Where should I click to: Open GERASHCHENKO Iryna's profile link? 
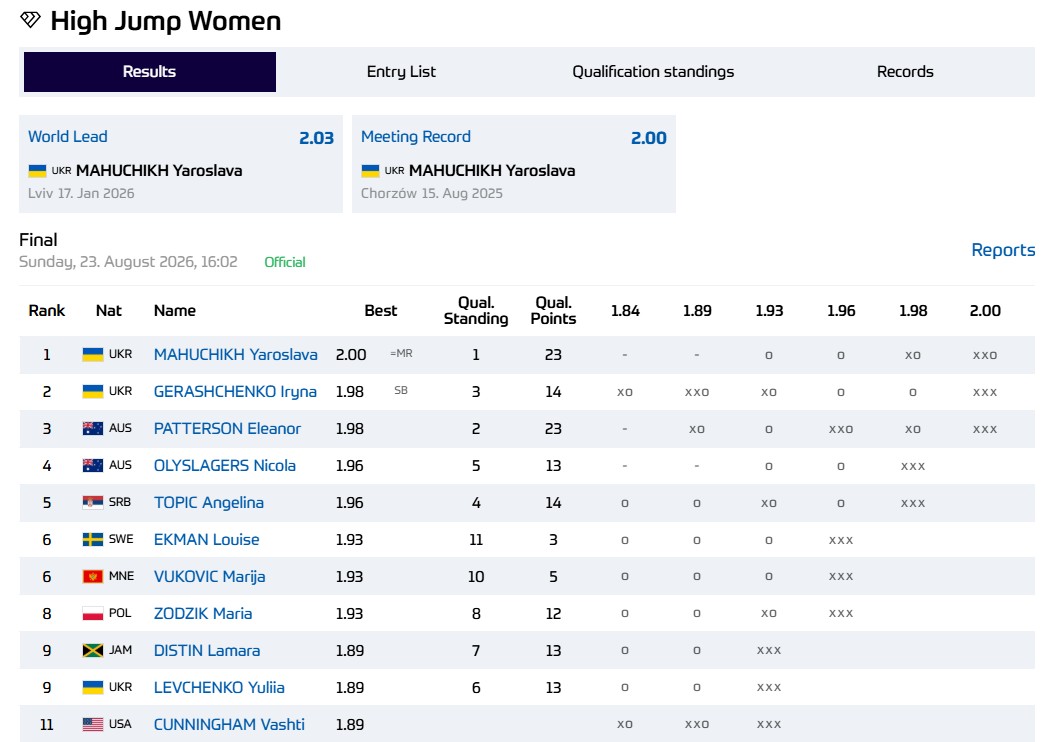point(235,392)
